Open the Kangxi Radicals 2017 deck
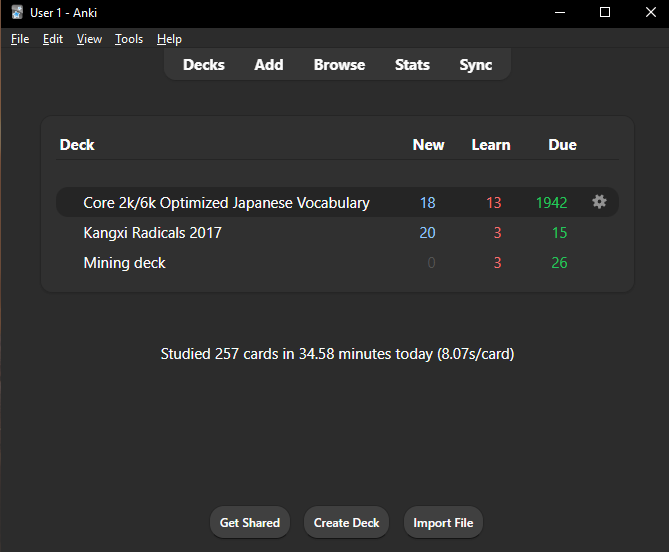This screenshot has height=552, width=669. [x=153, y=233]
